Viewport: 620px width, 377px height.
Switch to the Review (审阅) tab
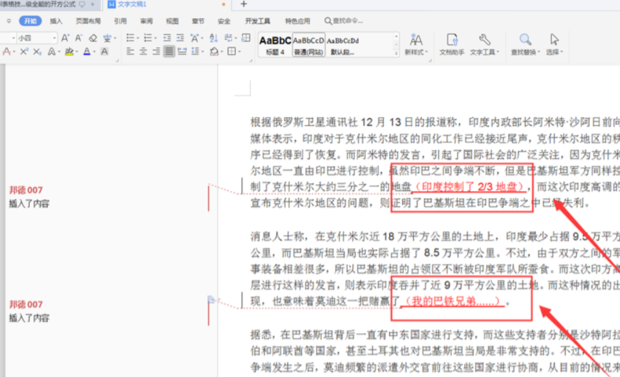pos(146,21)
